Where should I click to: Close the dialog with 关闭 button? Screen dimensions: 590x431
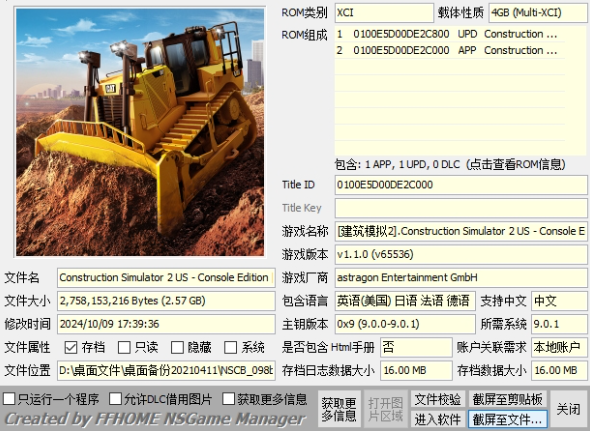point(569,409)
